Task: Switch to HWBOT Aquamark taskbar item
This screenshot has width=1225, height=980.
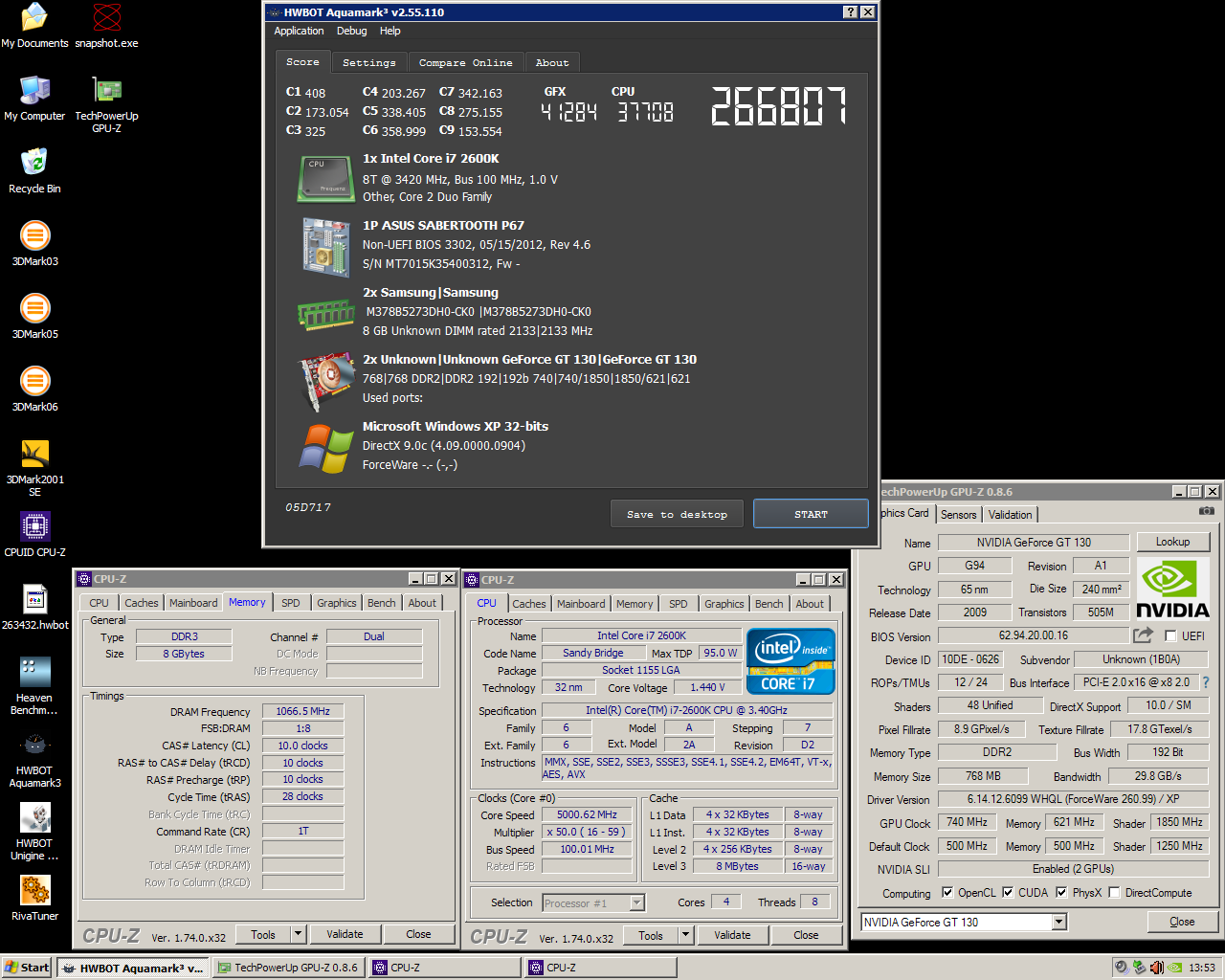Action: point(133,968)
